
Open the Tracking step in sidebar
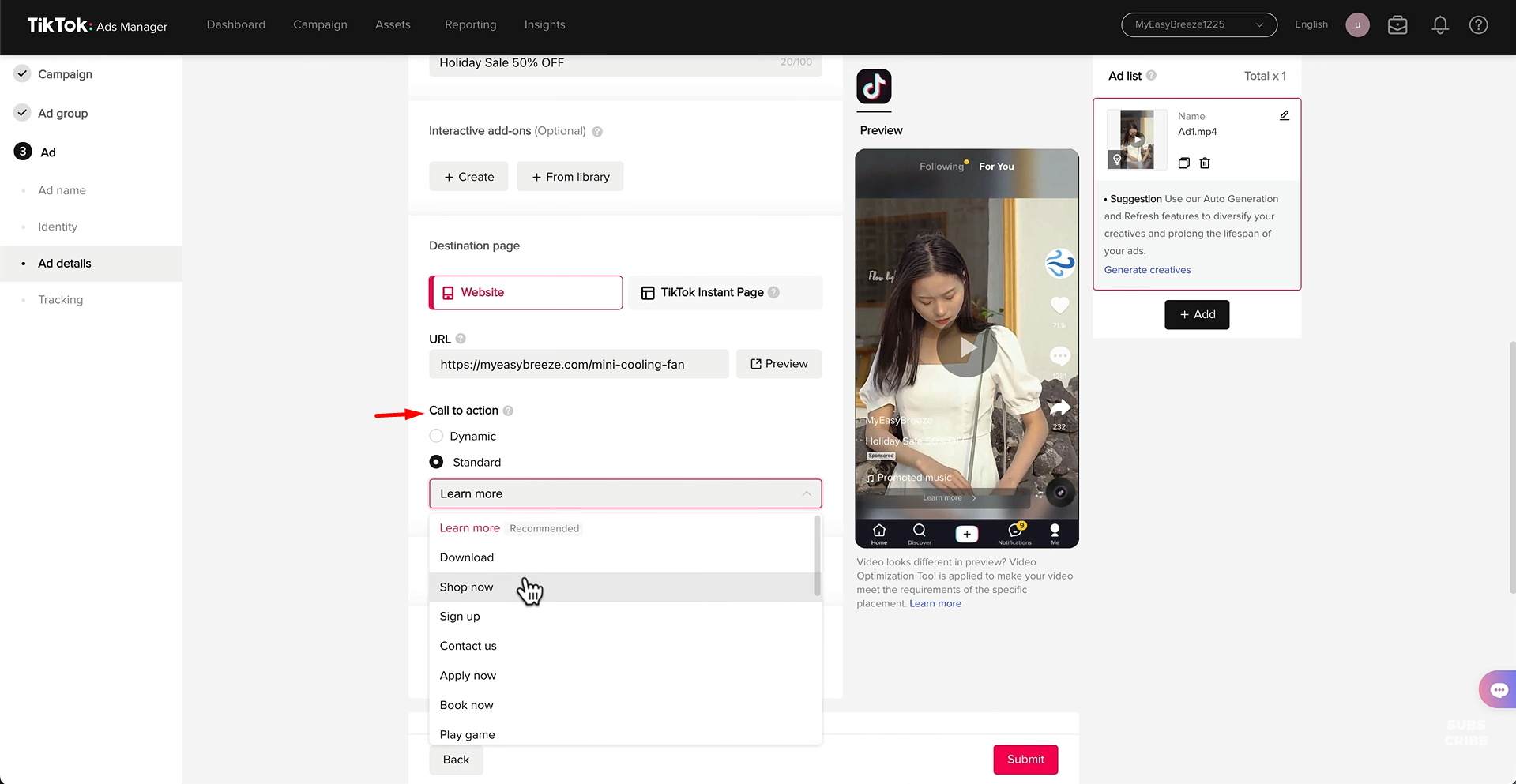click(60, 299)
